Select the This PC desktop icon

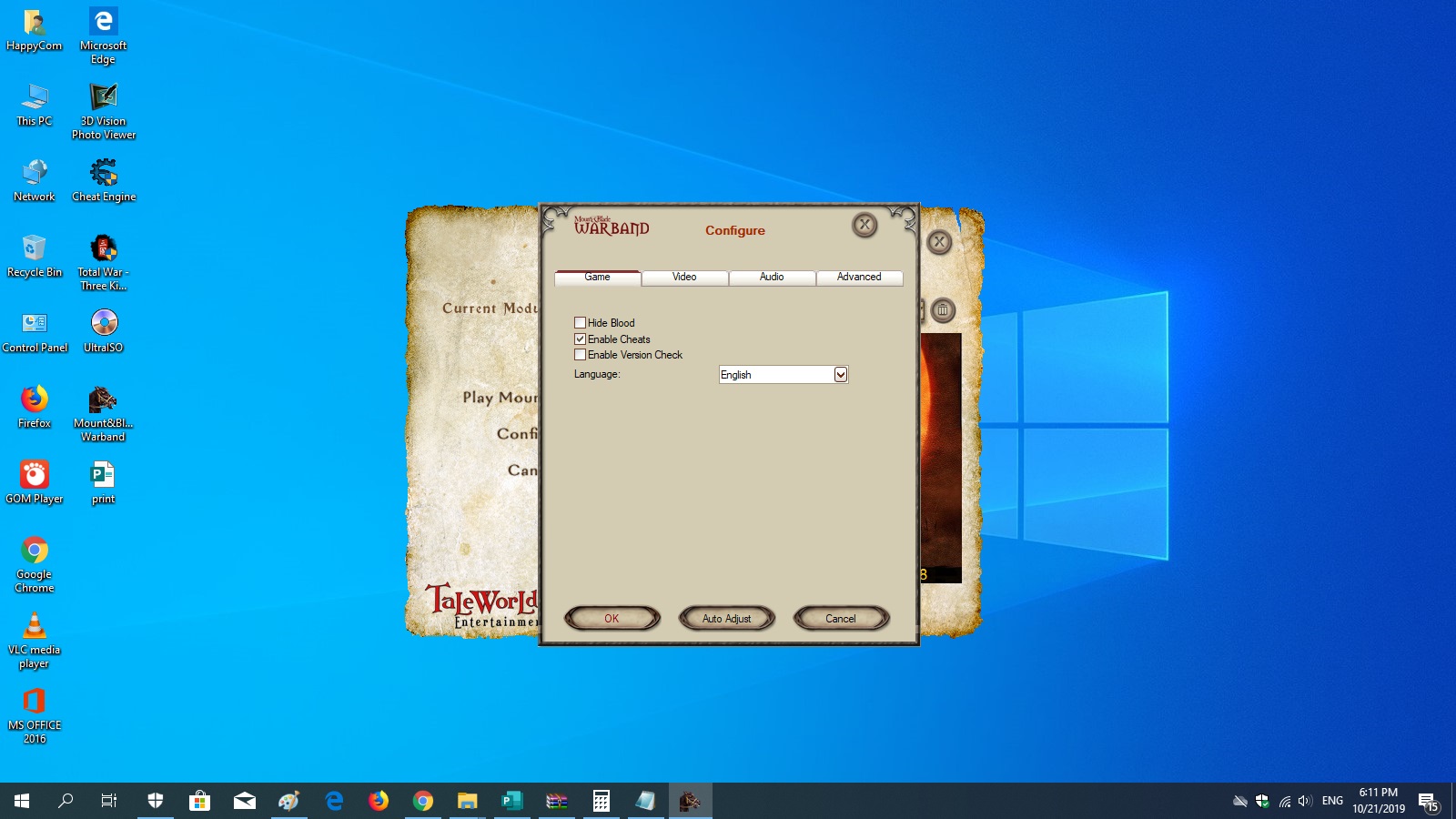pos(35,105)
